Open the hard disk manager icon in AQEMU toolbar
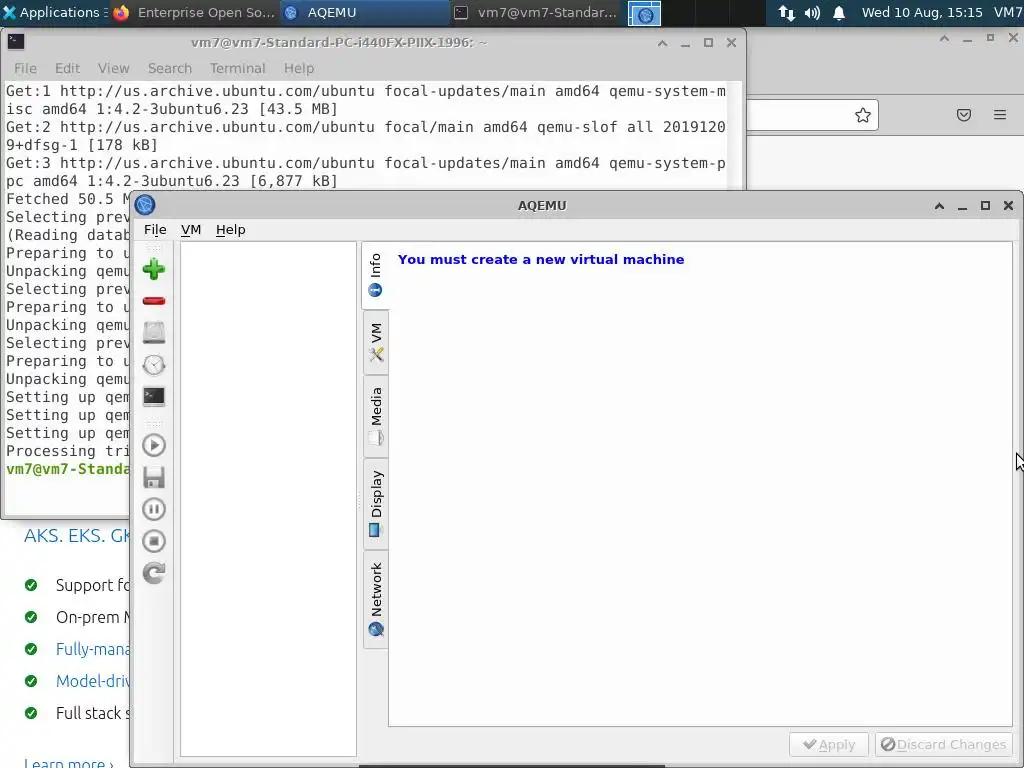The height and width of the screenshot is (768, 1024). (153, 332)
